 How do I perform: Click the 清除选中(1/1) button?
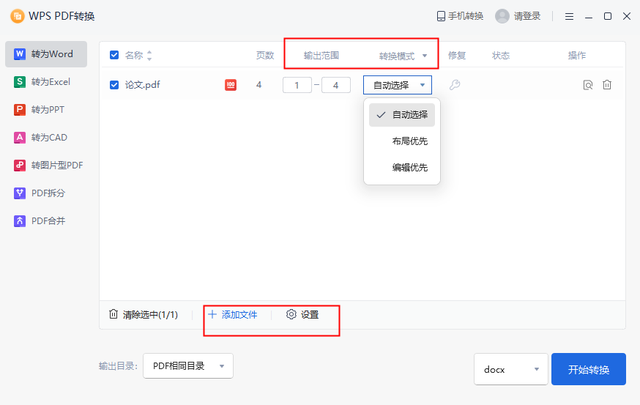pos(144,314)
